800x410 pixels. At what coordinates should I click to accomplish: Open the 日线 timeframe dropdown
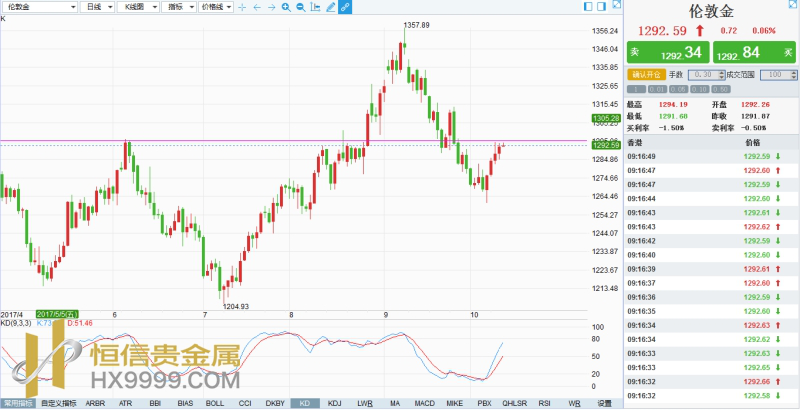96,7
